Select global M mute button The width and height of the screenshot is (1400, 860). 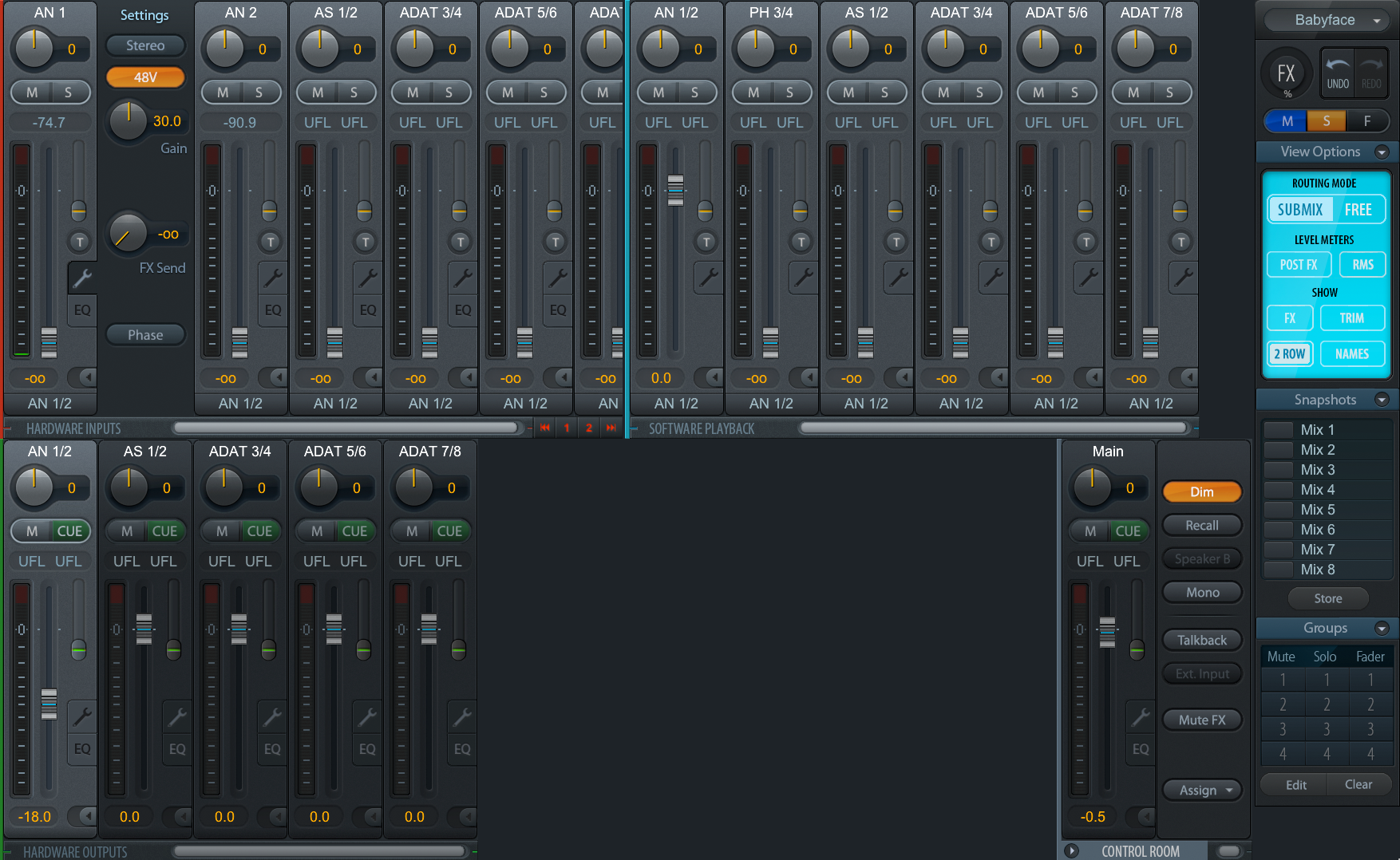1287,121
